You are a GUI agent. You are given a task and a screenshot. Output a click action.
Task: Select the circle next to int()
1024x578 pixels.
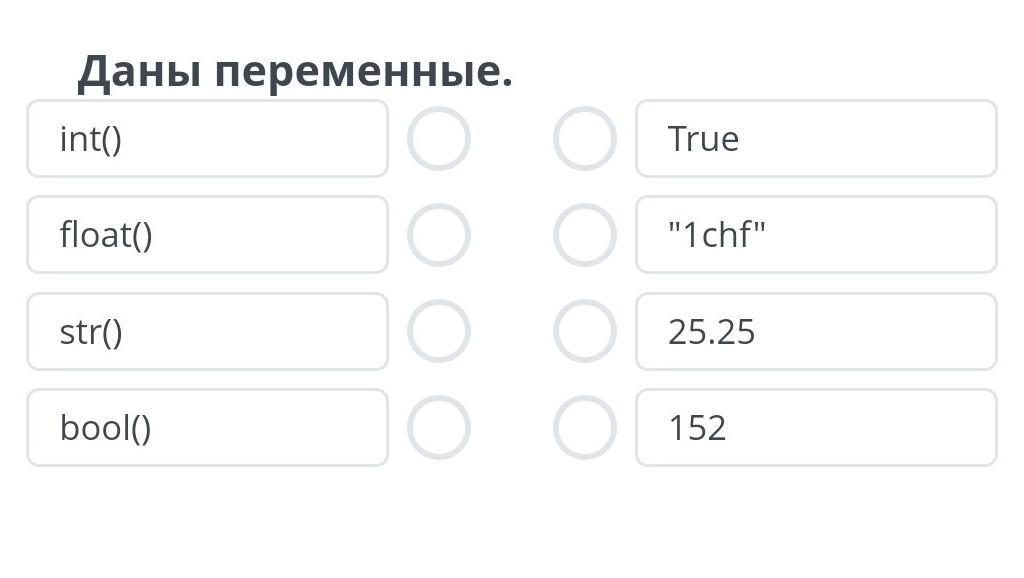click(x=438, y=139)
